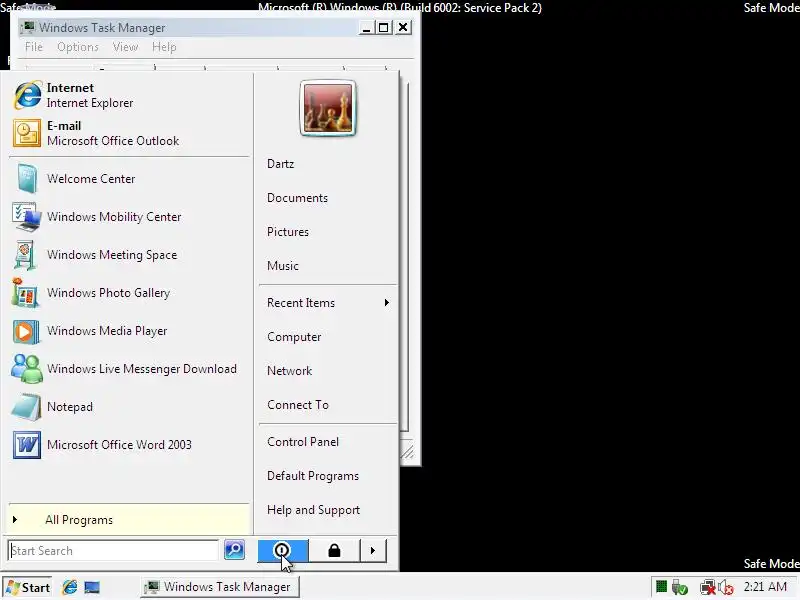This screenshot has width=800, height=600.
Task: Maximize the Windows Task Manager window
Action: point(384,28)
